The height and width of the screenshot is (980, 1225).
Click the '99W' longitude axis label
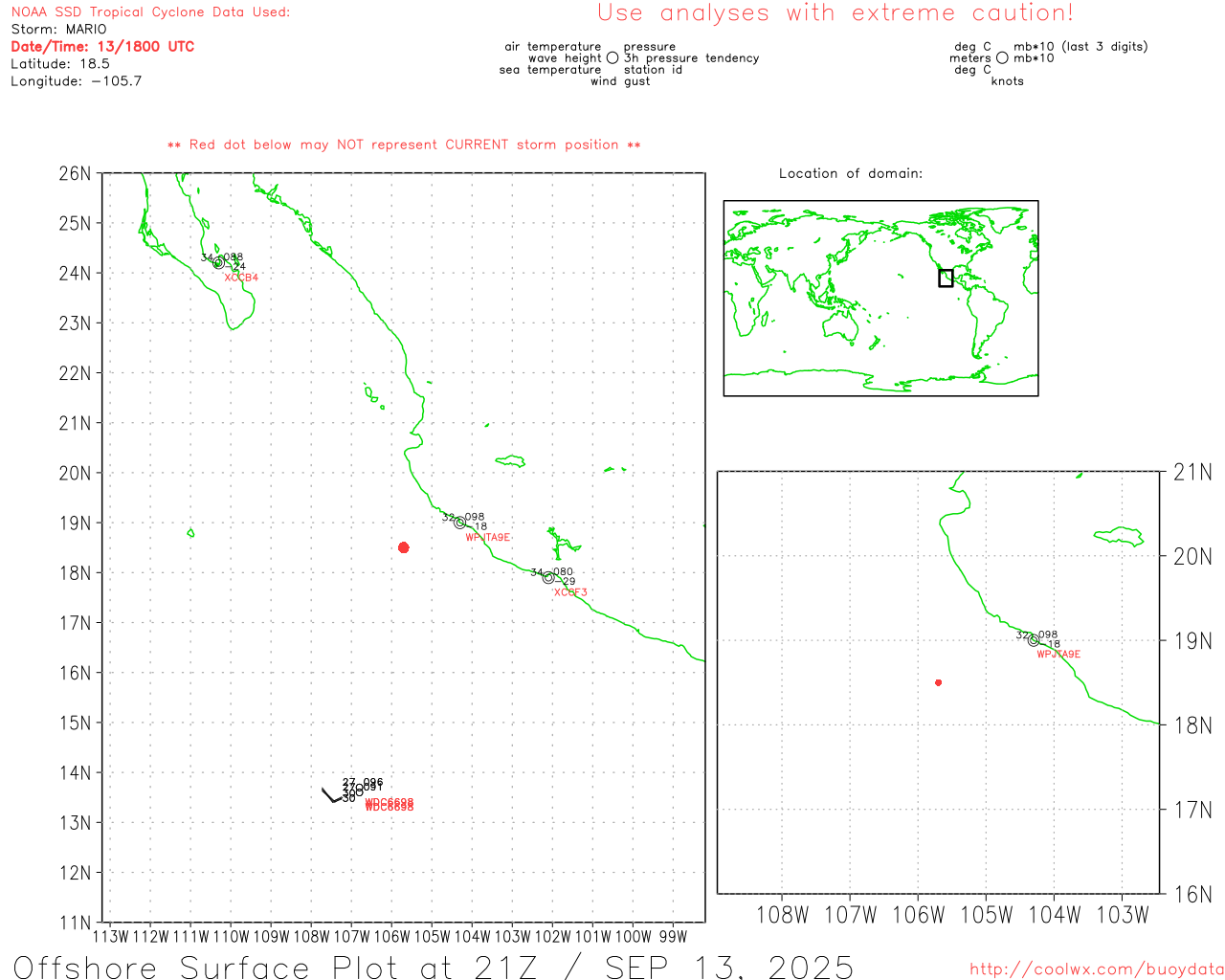click(x=673, y=937)
